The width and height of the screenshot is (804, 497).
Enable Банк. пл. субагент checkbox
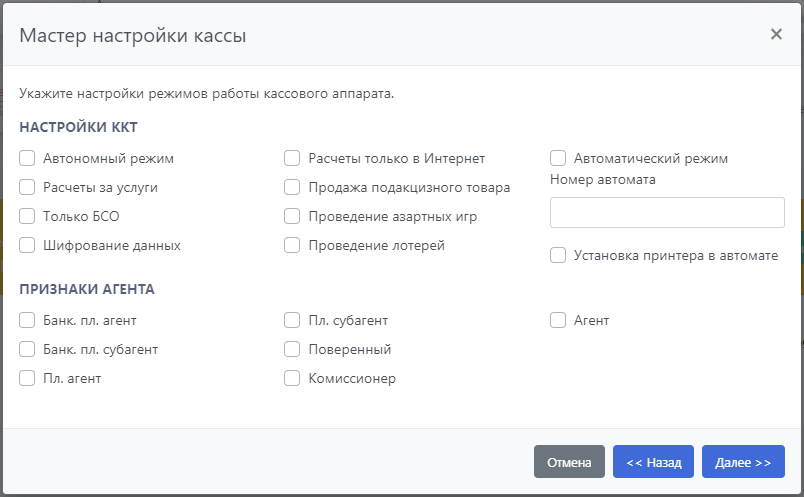point(27,349)
